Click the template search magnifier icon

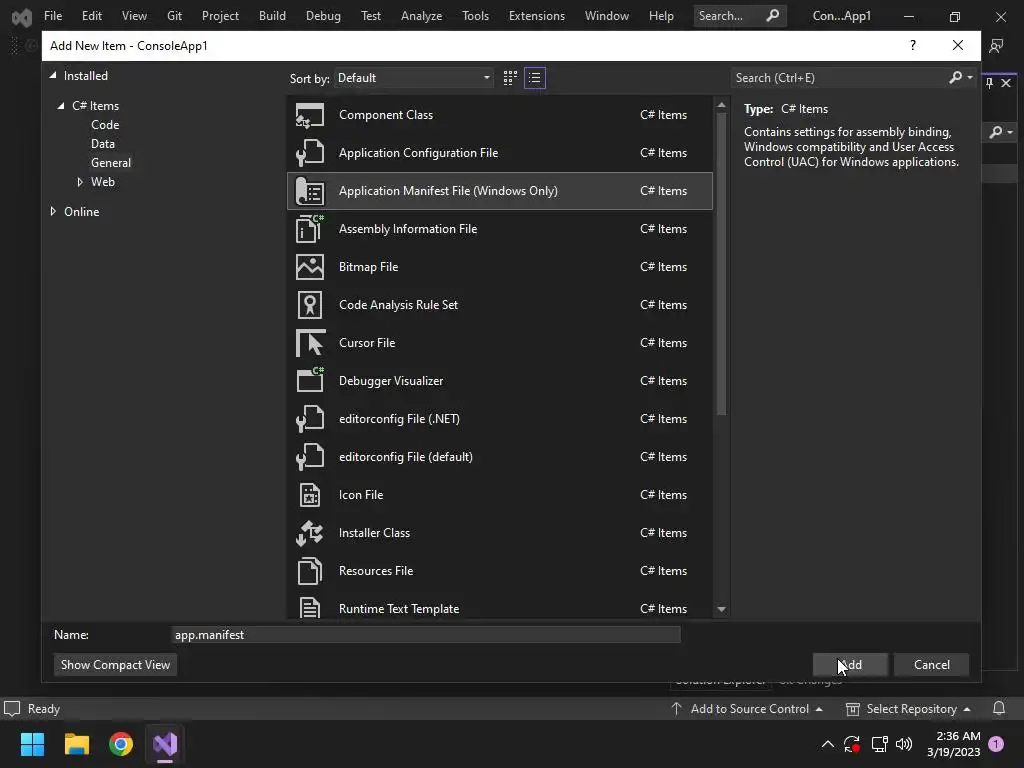tap(955, 78)
